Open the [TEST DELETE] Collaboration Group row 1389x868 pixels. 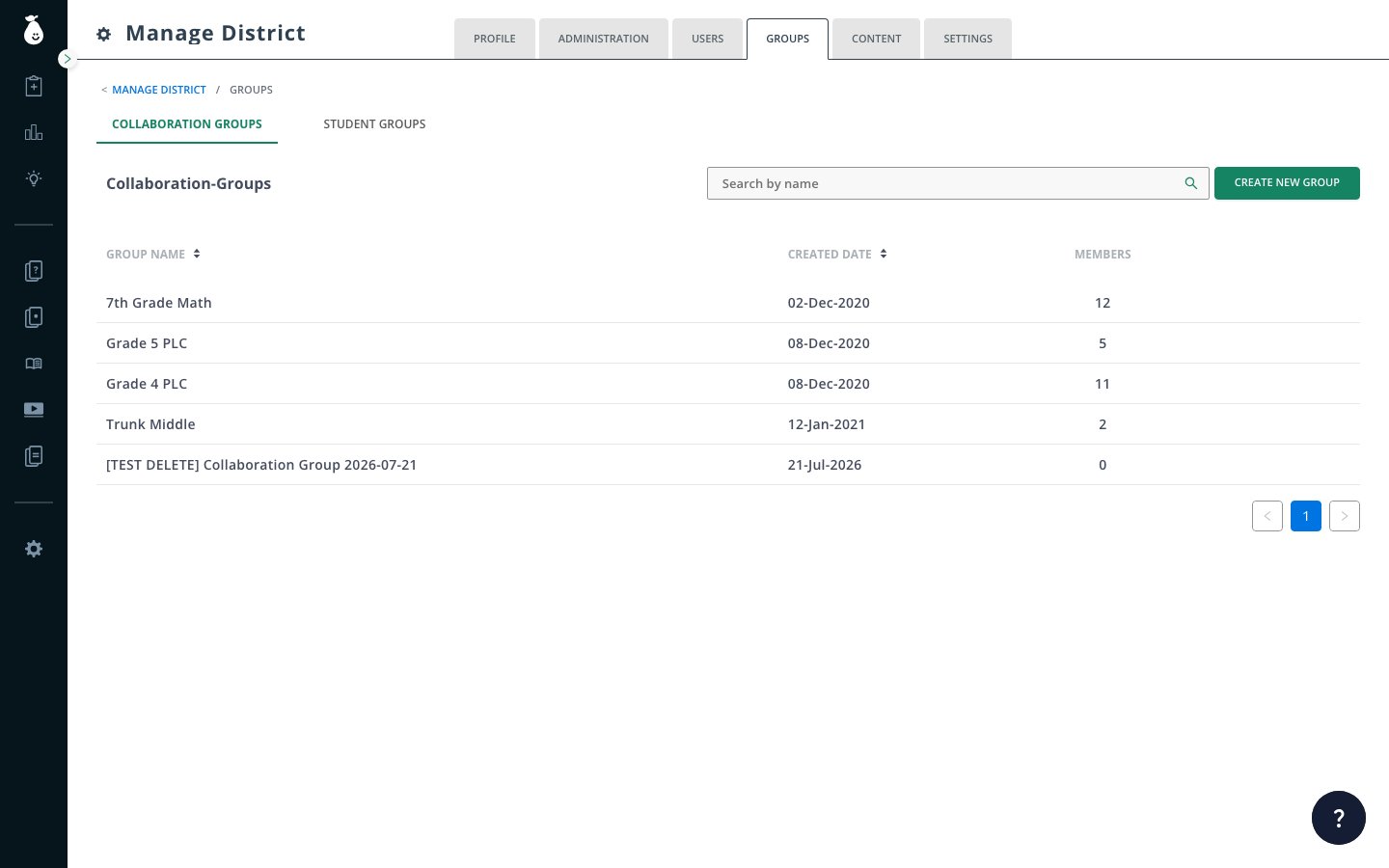[728, 465]
